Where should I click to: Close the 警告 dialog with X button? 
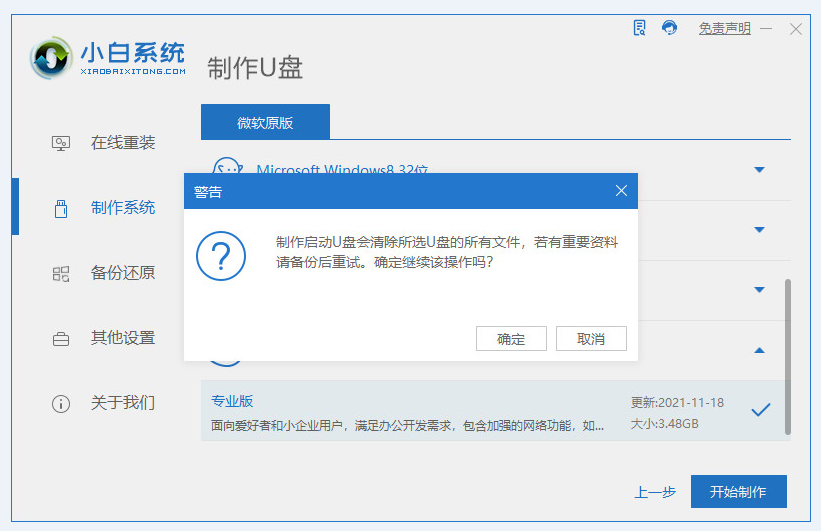click(621, 191)
